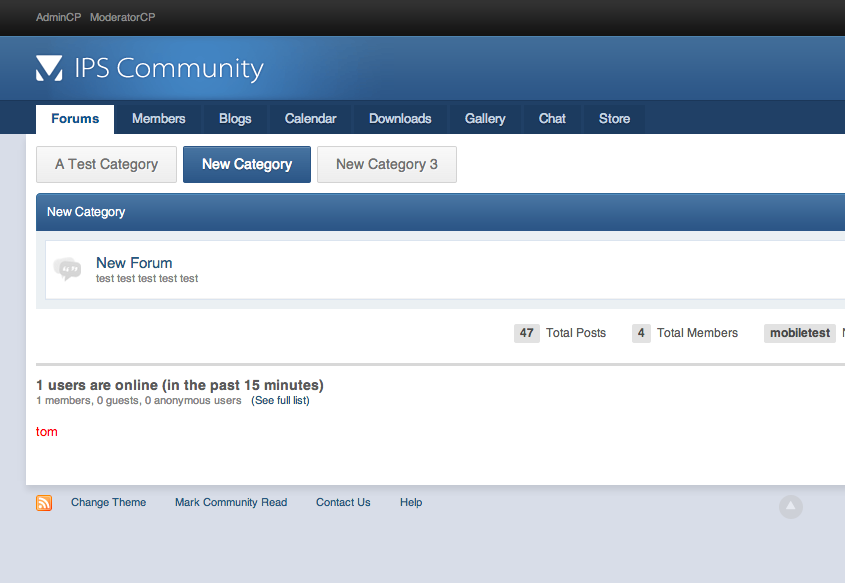Click the New Category header title

point(86,212)
